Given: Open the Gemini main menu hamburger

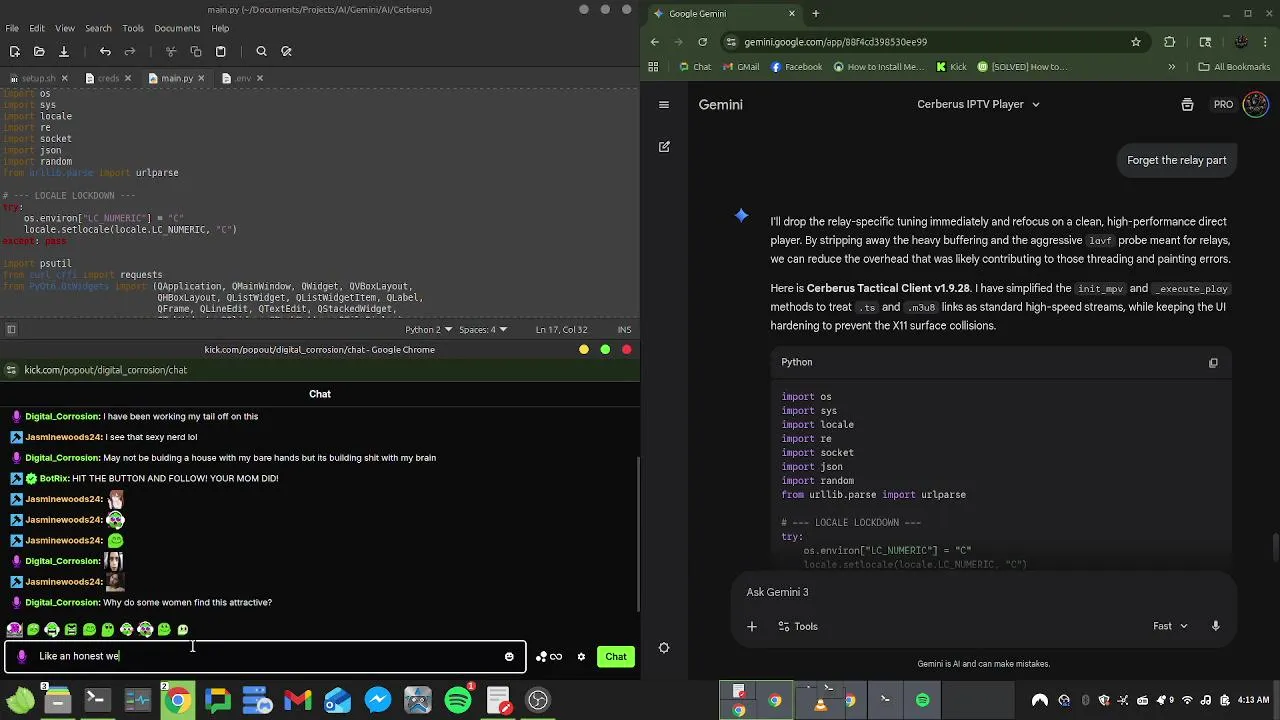Looking at the screenshot, I should [x=664, y=104].
